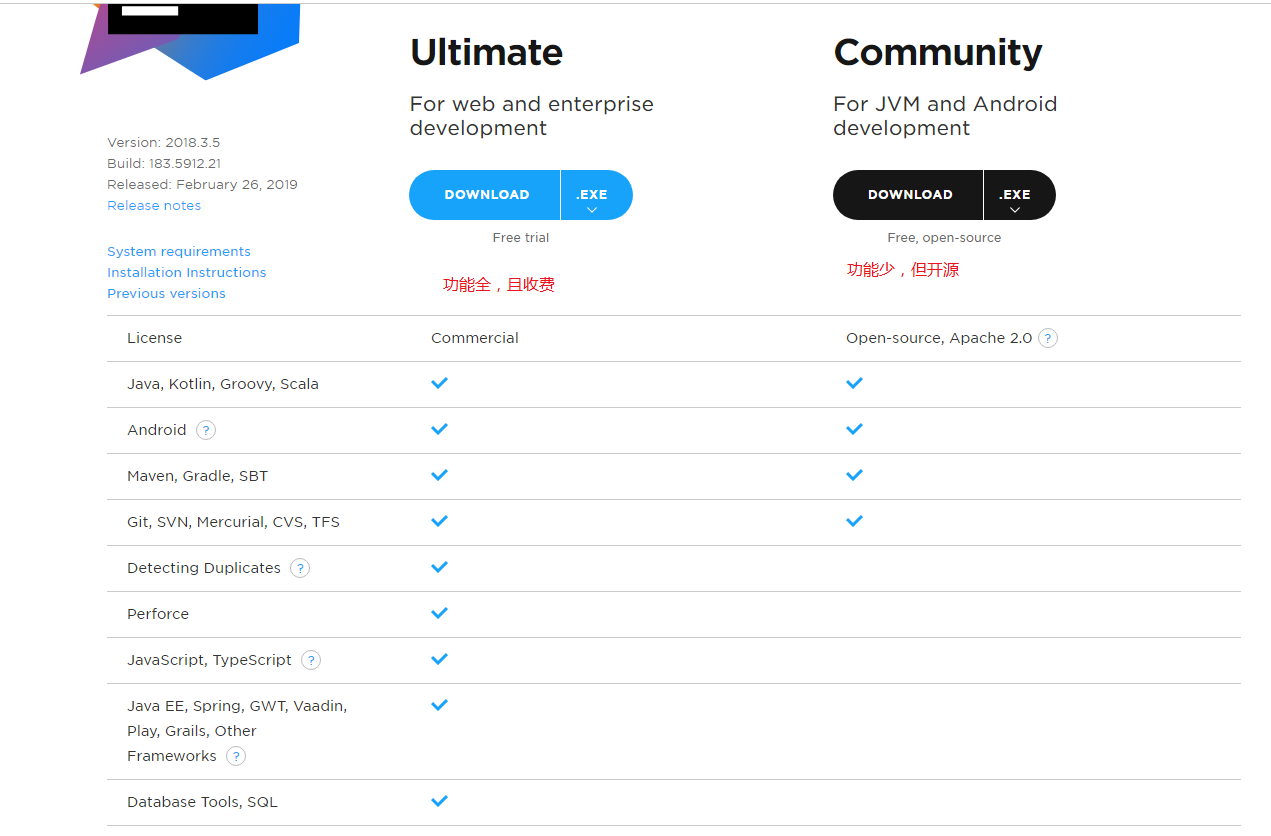The image size is (1271, 836).
Task: Open help icon next to Apache 2.0
Action: [x=1047, y=338]
